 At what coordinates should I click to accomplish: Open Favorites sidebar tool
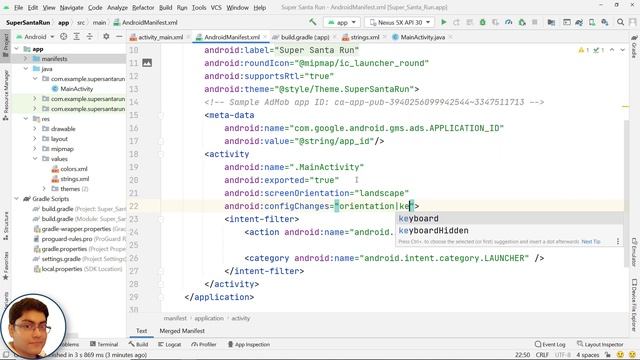click(x=6, y=265)
